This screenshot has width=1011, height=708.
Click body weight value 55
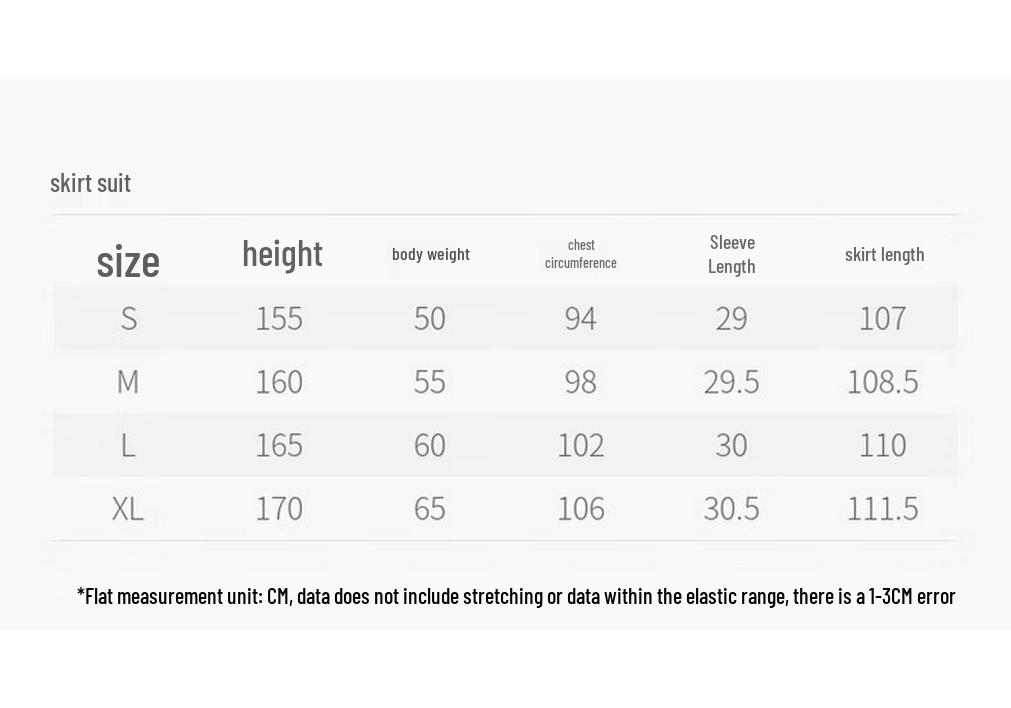point(429,382)
